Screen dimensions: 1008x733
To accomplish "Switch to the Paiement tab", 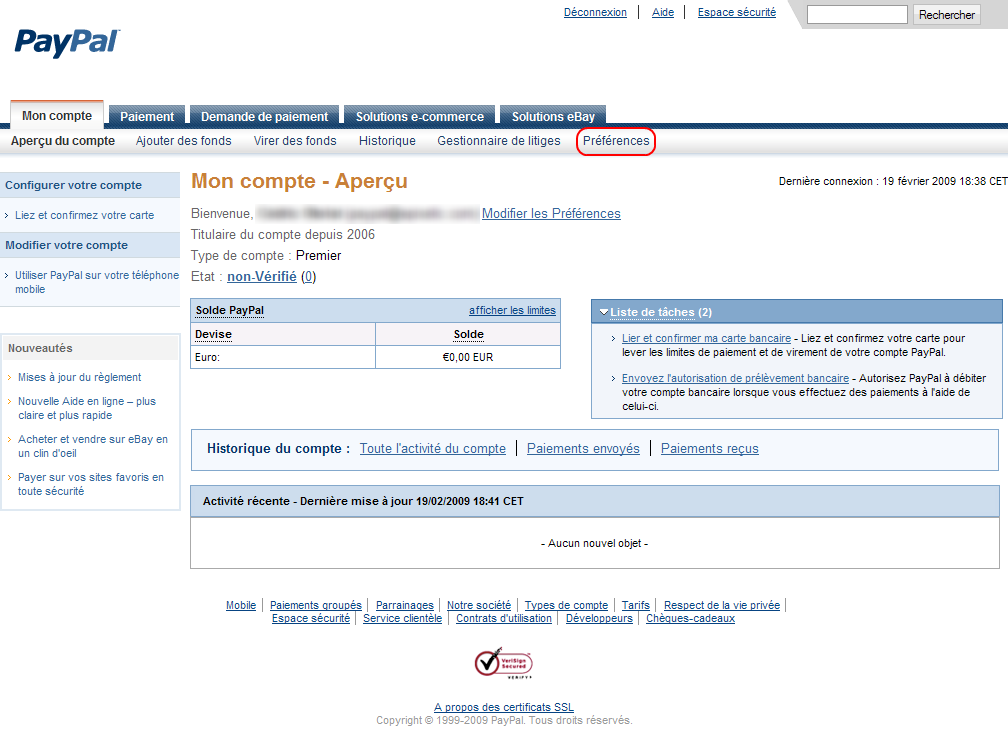I will click(147, 116).
